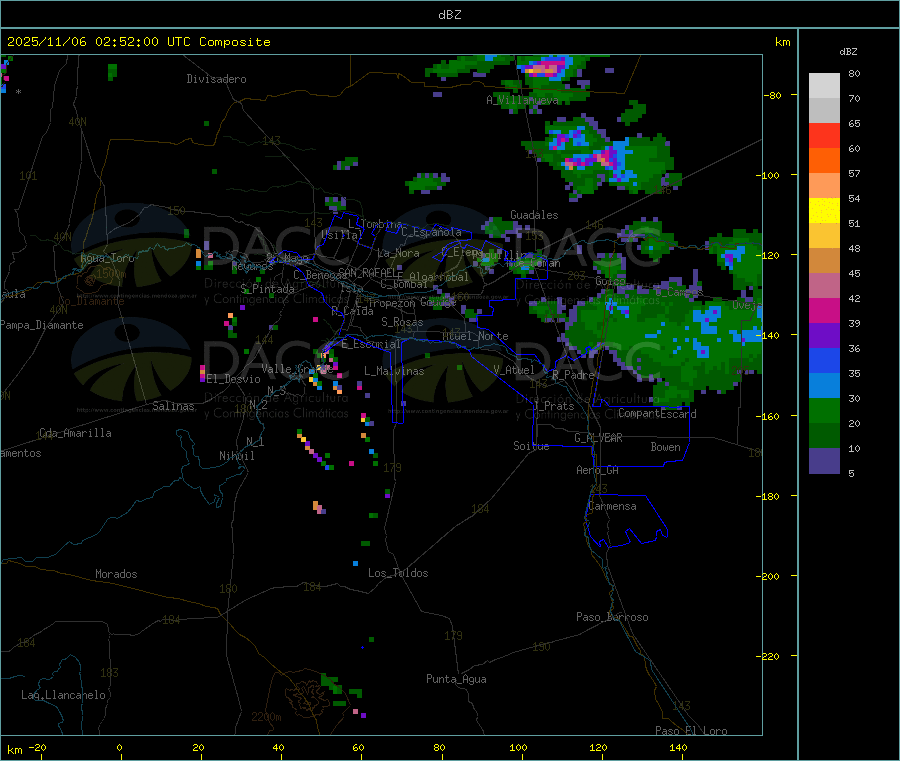Select the bright green legend swatch between 30 and 20
Screen dimensions: 900x761
click(x=824, y=410)
